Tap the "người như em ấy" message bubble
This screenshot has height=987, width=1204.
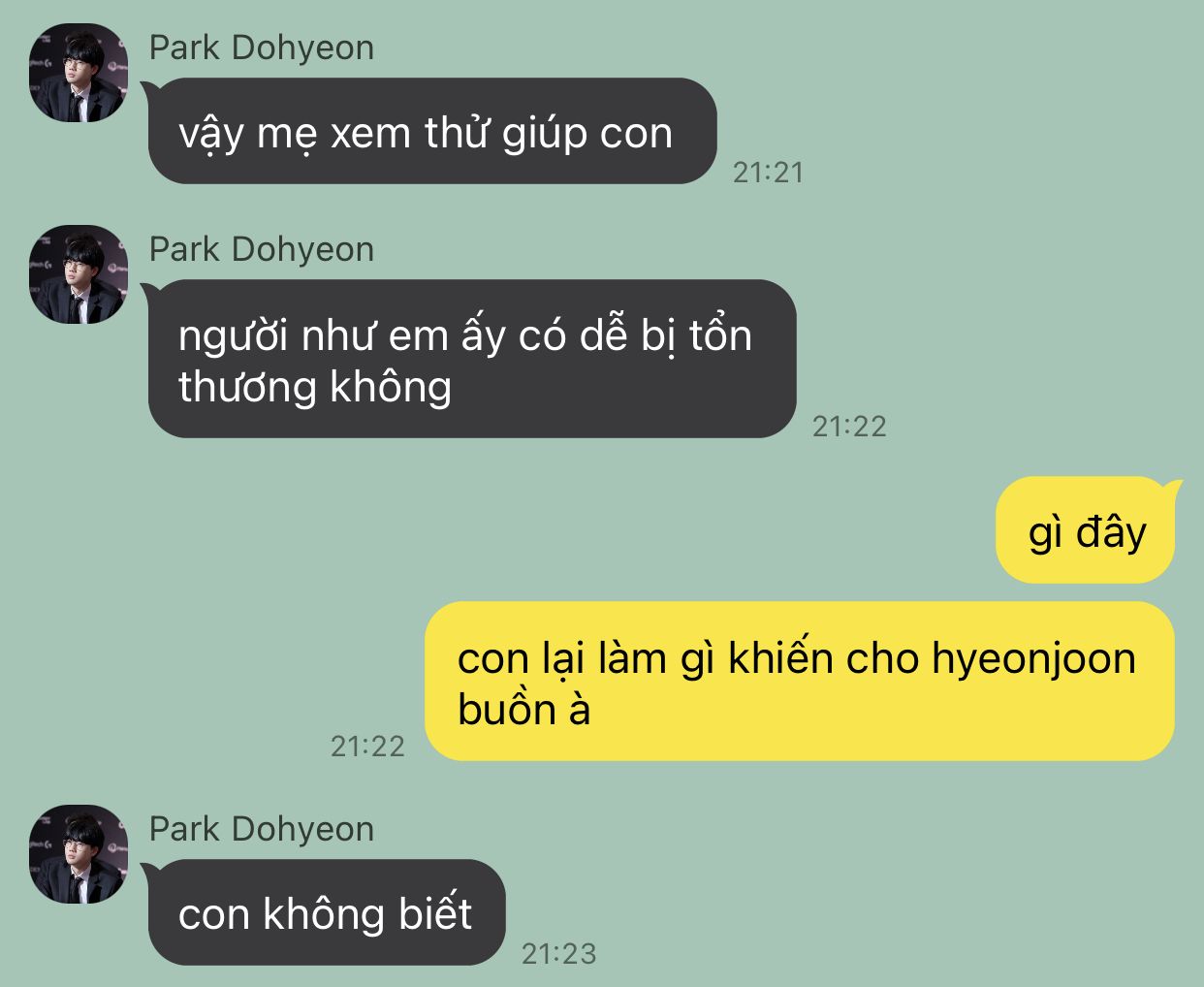click(x=472, y=359)
